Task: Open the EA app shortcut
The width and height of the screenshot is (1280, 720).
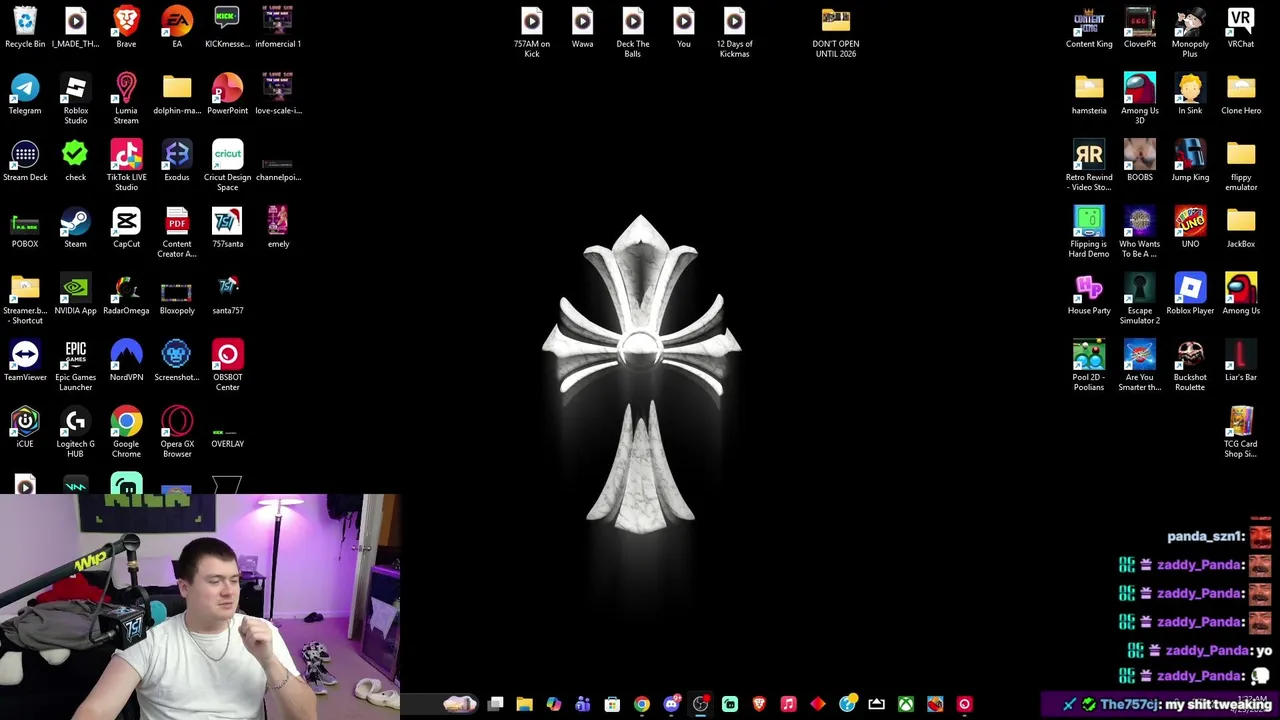Action: click(x=177, y=27)
